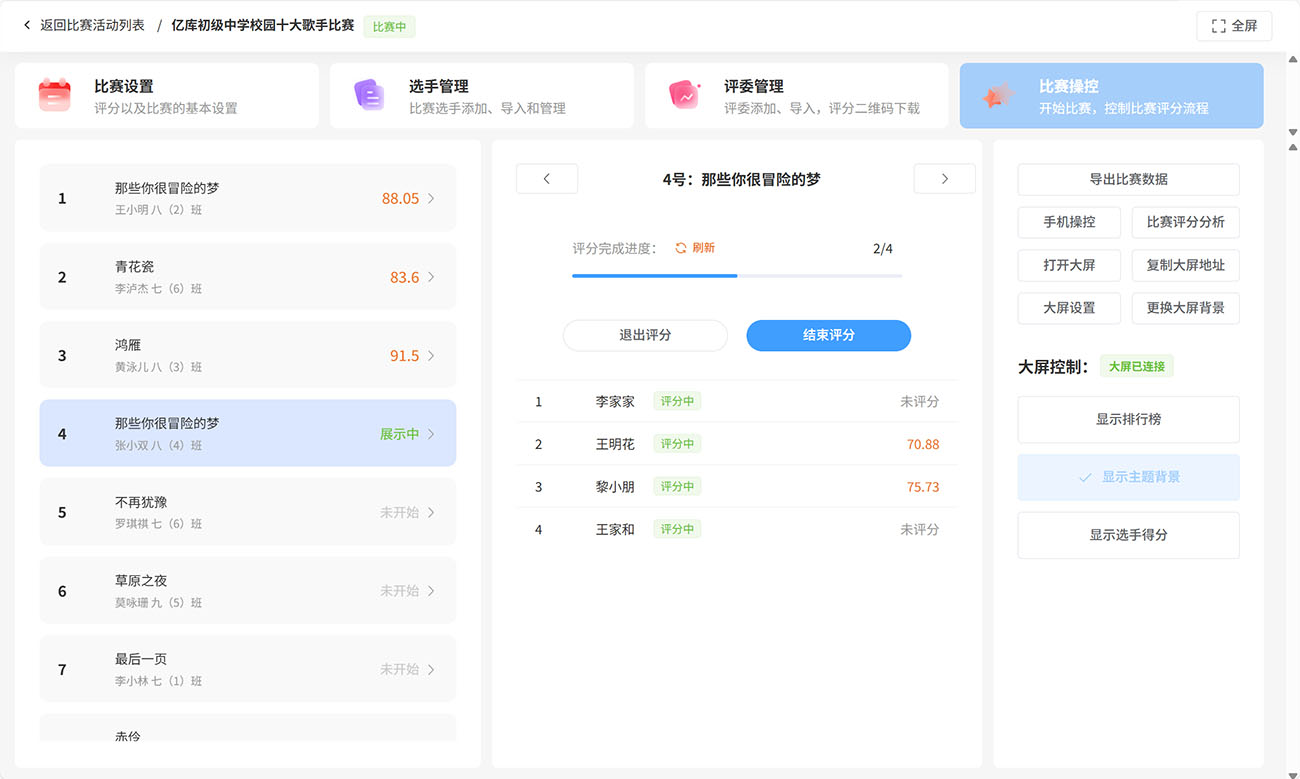Click the pink 评委管理 icon
This screenshot has height=779, width=1300.
(684, 96)
